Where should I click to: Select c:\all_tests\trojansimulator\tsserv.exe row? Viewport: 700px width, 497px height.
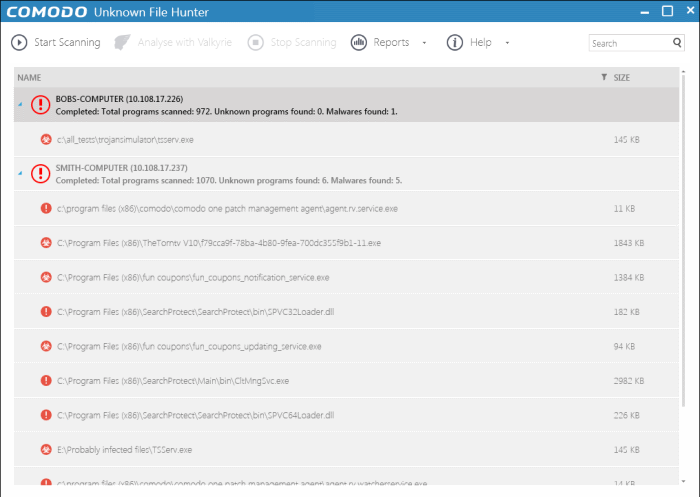(346, 139)
